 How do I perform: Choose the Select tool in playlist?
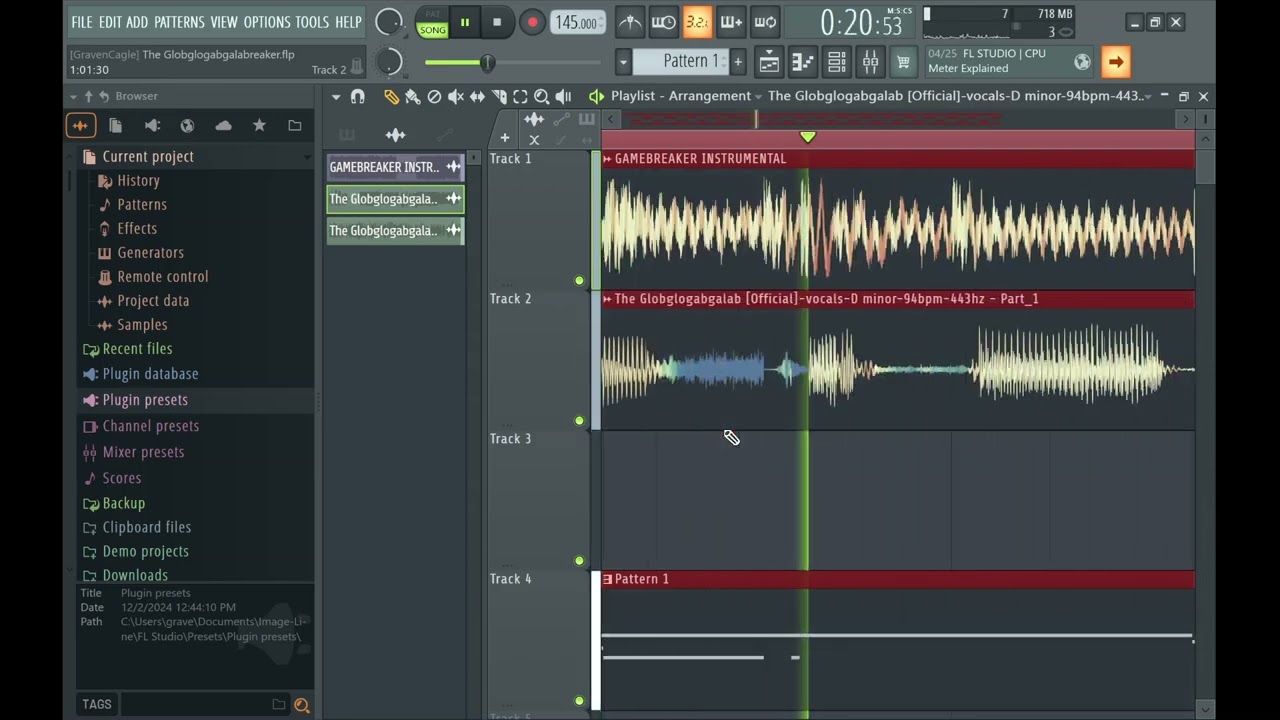pyautogui.click(x=520, y=97)
